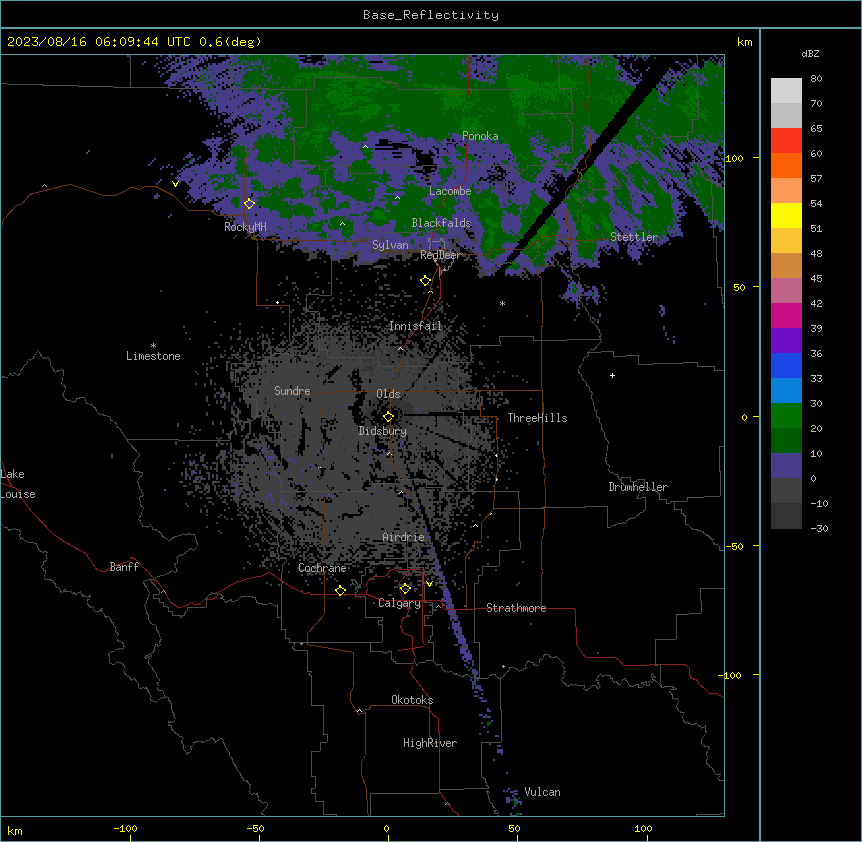Click the Didsbury label
Viewport: 862px width, 842px height.
click(x=383, y=431)
